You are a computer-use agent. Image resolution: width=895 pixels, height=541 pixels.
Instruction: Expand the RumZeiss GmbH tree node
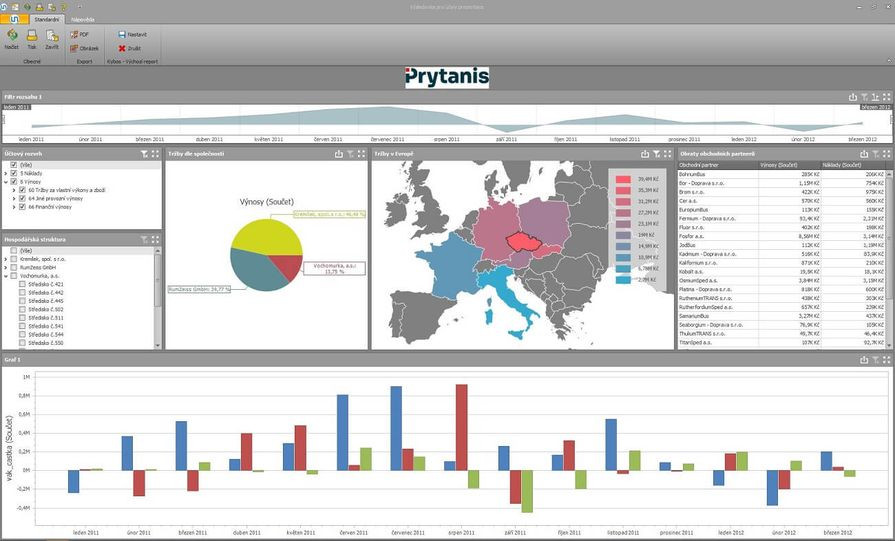pos(6,267)
